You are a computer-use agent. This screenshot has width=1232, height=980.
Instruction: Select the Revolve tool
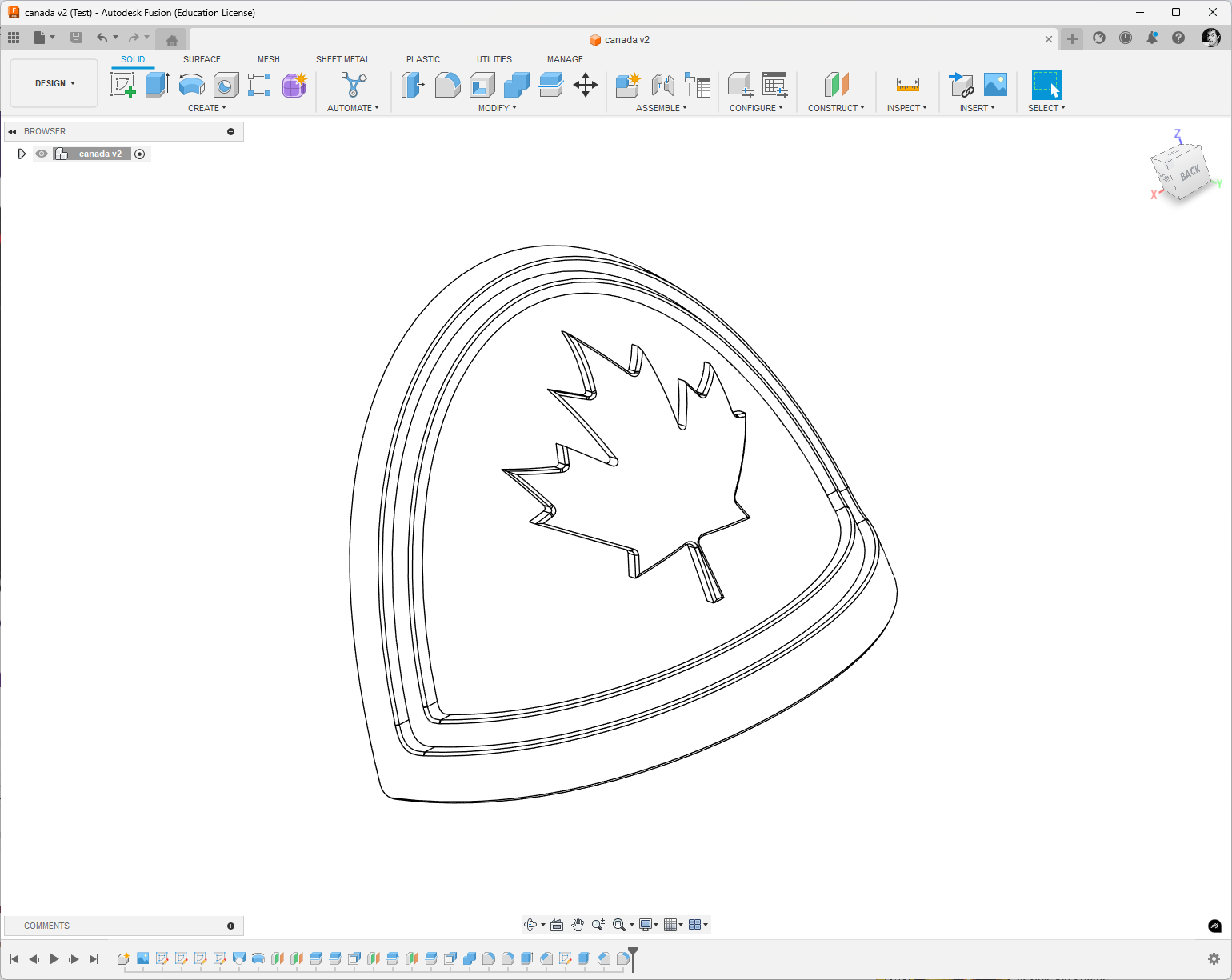[191, 84]
